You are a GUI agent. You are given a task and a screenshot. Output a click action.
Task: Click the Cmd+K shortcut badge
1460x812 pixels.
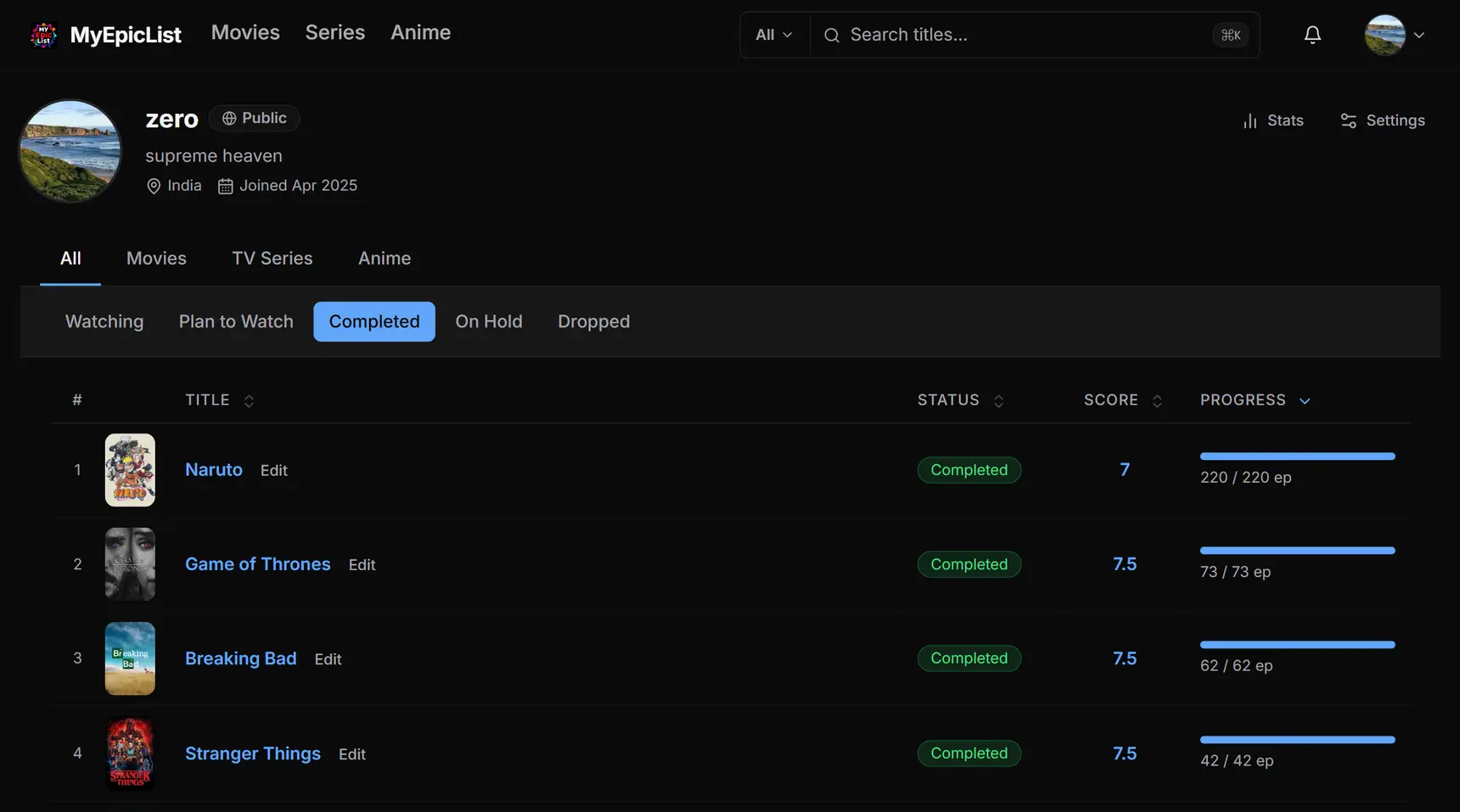click(1231, 35)
